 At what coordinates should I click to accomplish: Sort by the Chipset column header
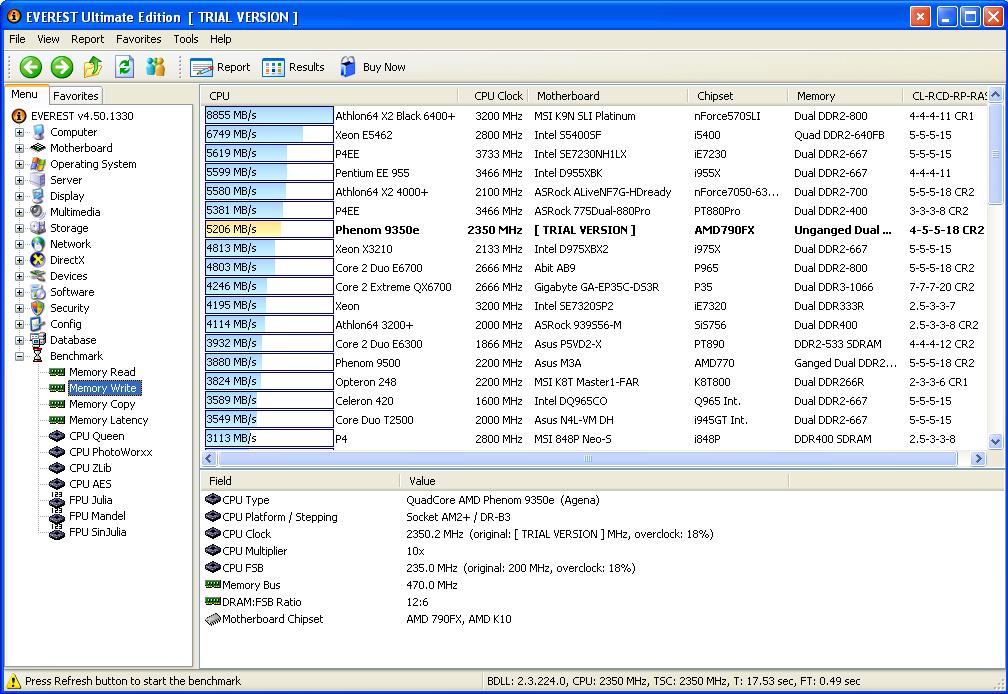(x=737, y=96)
